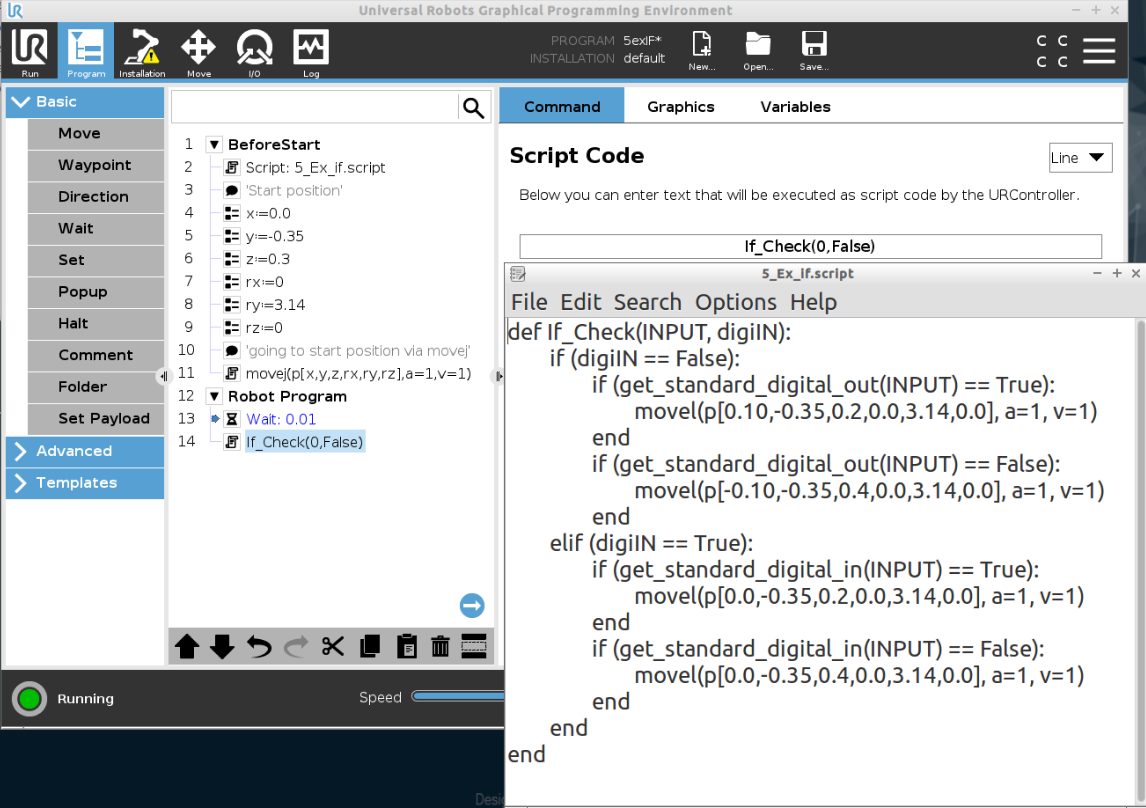Add a Folder command
This screenshot has width=1146, height=808.
[96, 387]
